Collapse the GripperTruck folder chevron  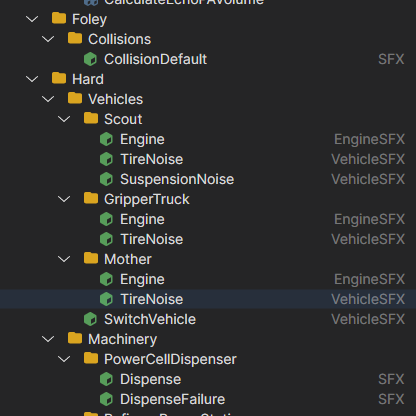[x=64, y=199]
